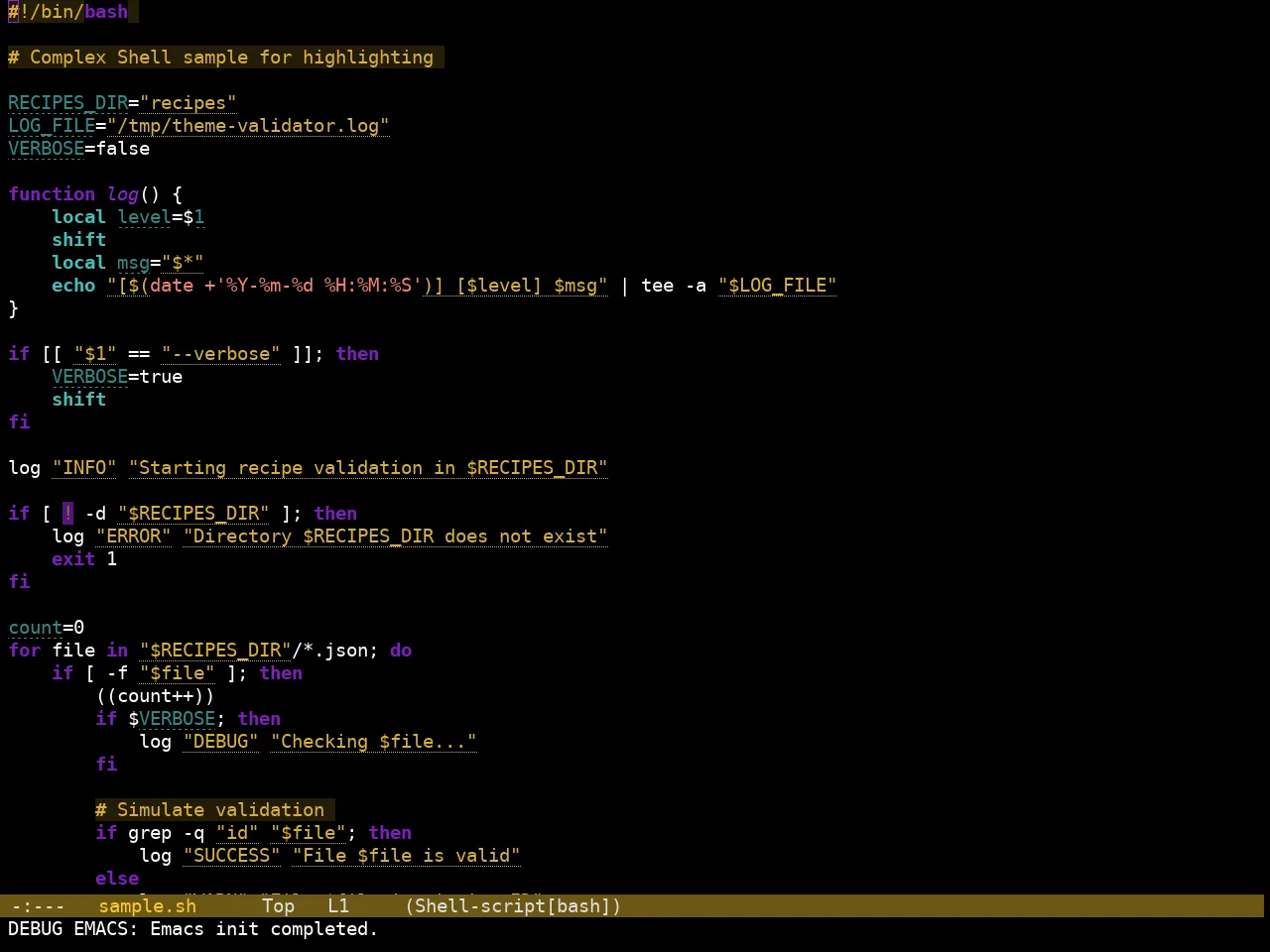Click the (Shell-script[bash]) mode indicator
This screenshot has height=952, width=1270.
pyautogui.click(x=513, y=906)
